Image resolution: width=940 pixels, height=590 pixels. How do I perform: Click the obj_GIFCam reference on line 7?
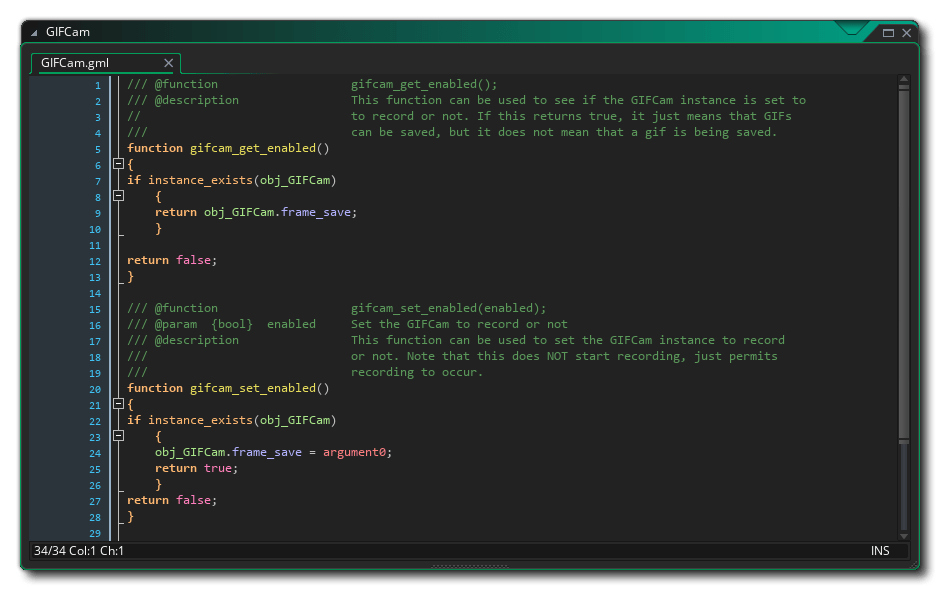[298, 180]
